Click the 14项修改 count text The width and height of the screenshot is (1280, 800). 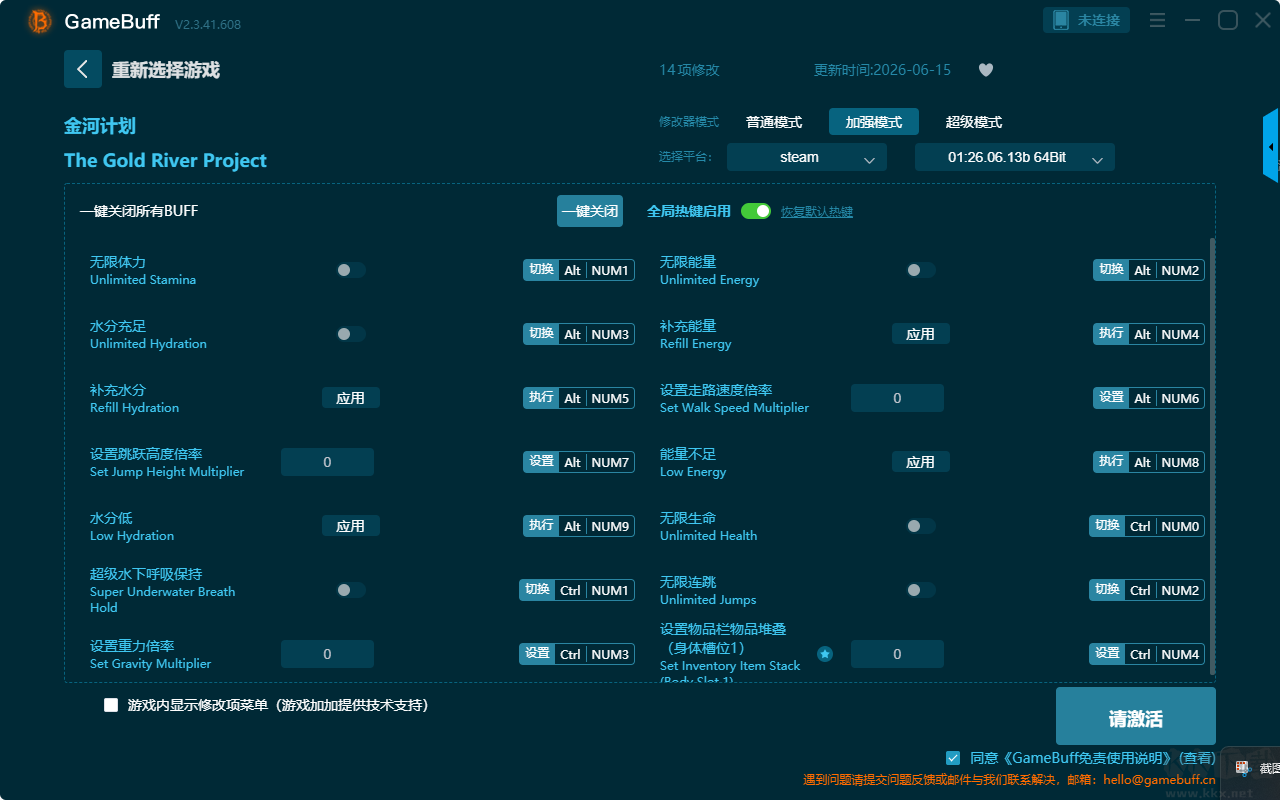click(689, 70)
